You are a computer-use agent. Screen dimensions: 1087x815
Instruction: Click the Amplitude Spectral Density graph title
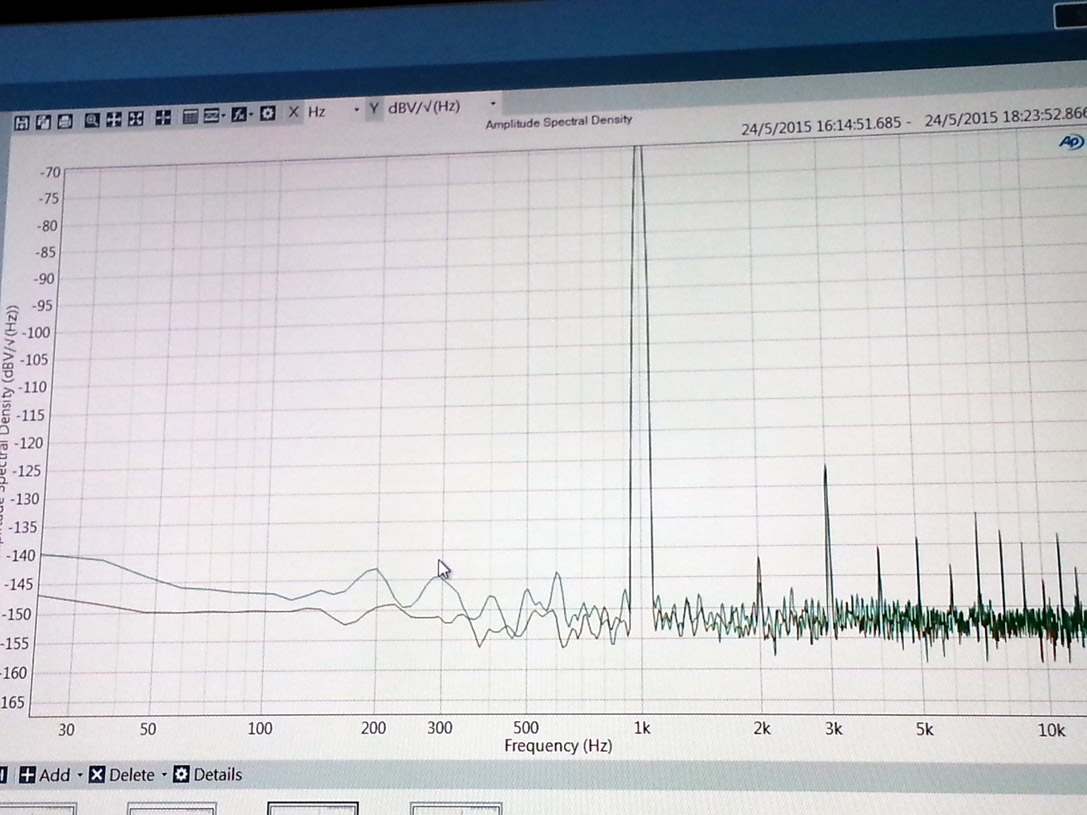point(559,122)
